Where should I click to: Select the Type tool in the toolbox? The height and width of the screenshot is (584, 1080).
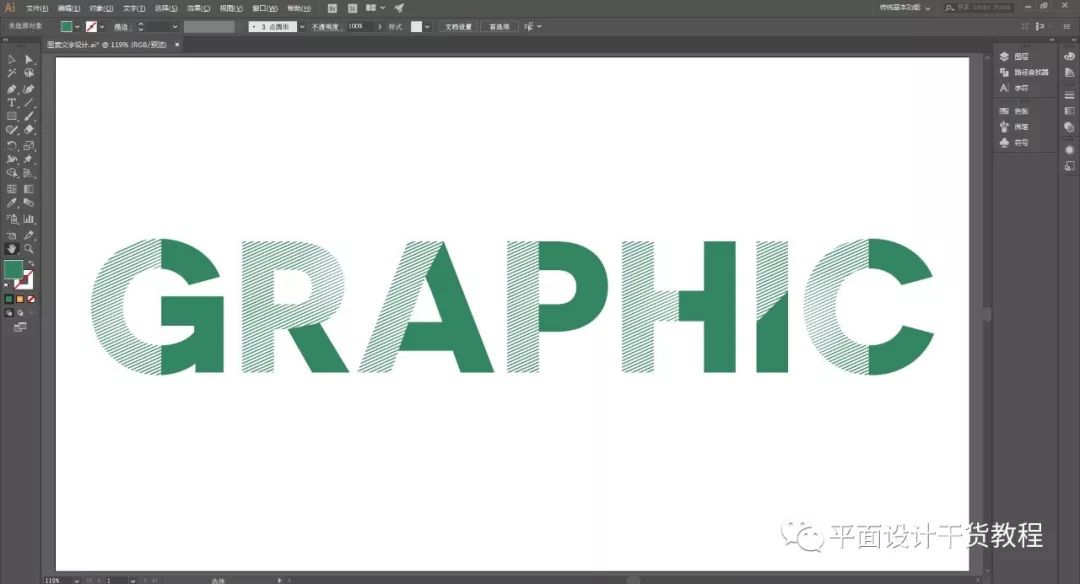click(x=12, y=103)
